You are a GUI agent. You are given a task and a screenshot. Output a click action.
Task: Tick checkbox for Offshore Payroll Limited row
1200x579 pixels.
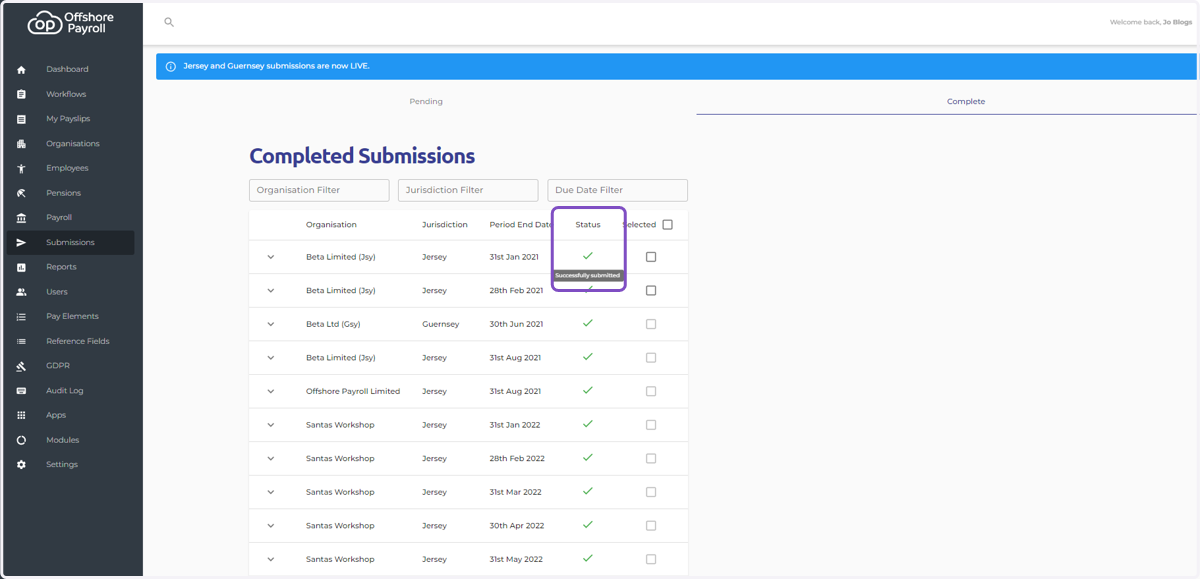point(651,391)
